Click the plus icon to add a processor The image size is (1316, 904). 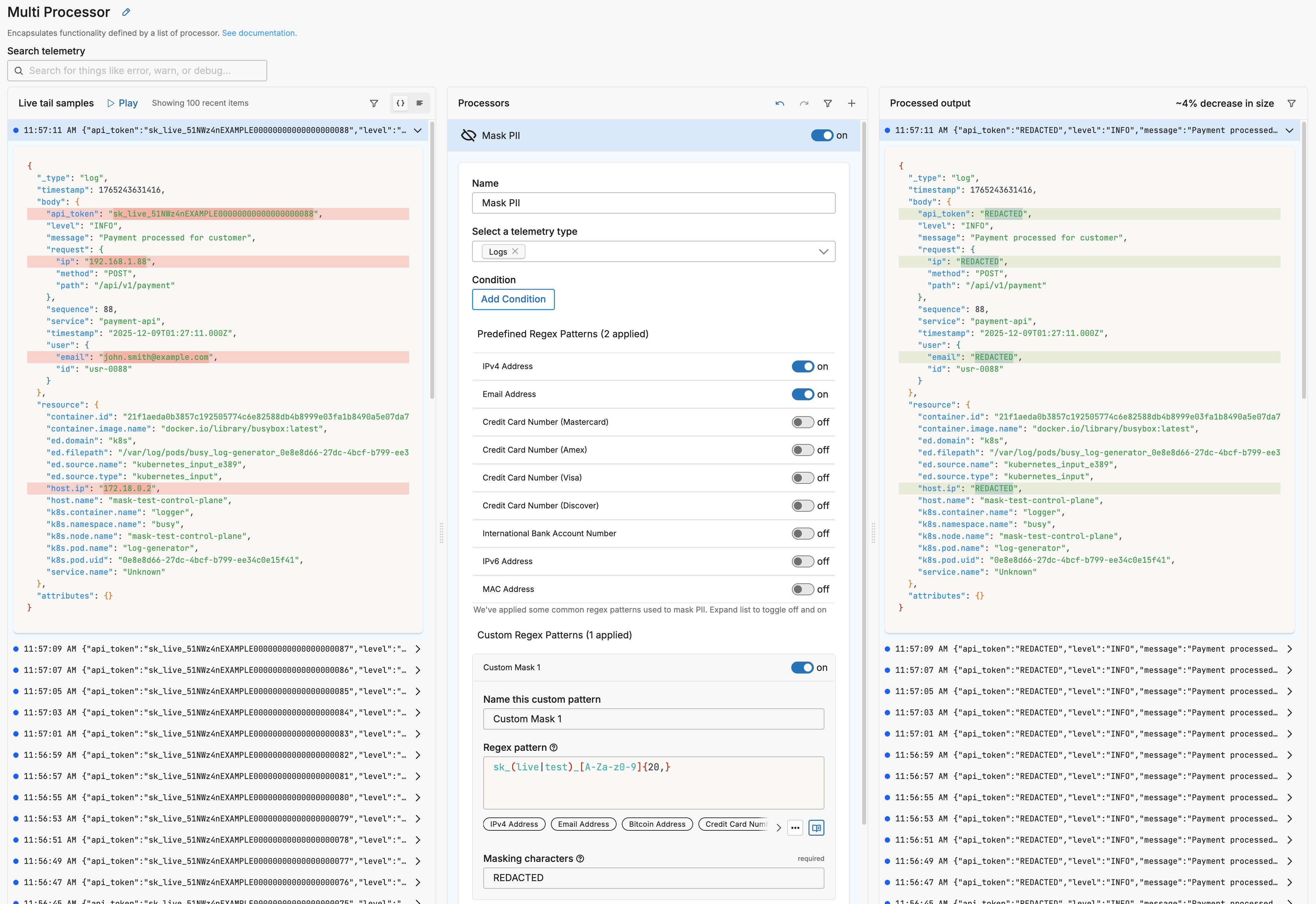(x=851, y=103)
